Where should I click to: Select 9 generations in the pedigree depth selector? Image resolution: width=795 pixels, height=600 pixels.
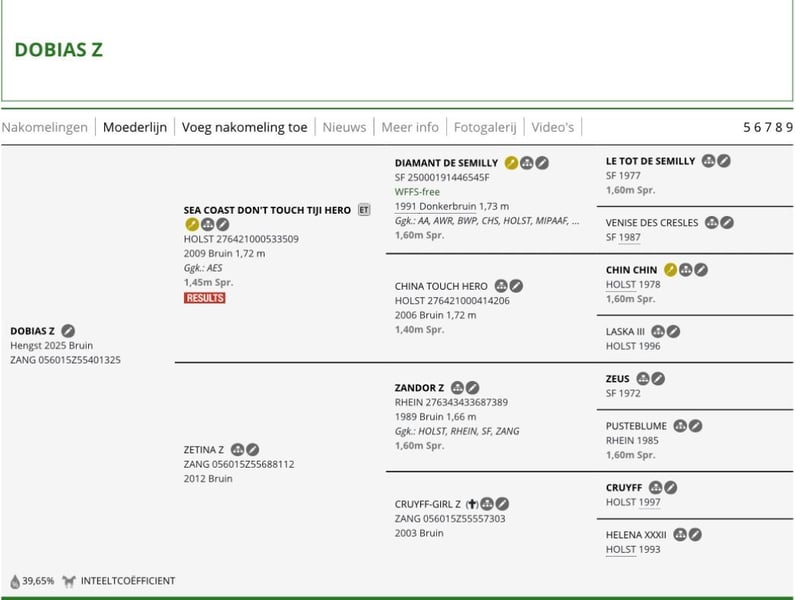789,127
